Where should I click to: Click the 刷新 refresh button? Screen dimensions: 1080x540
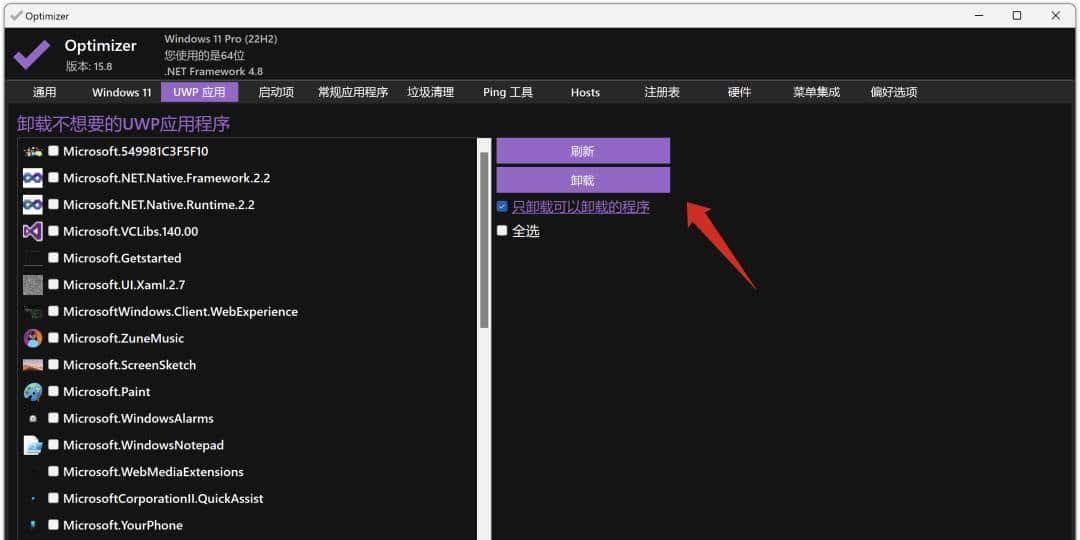583,151
